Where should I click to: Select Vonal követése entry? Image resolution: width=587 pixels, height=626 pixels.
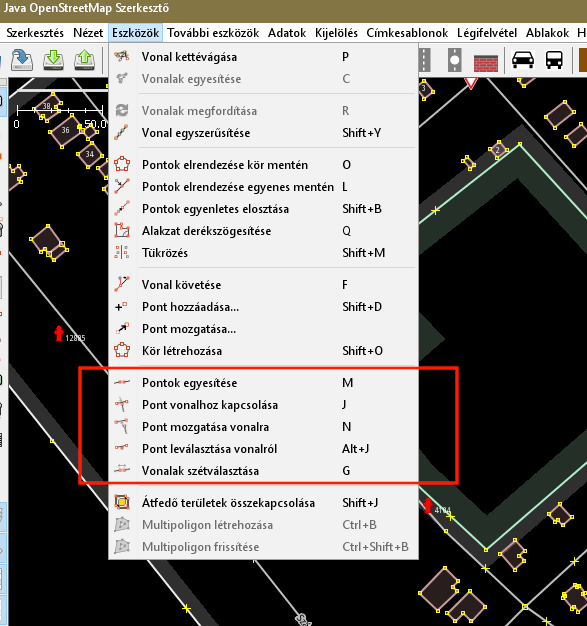[x=264, y=284]
